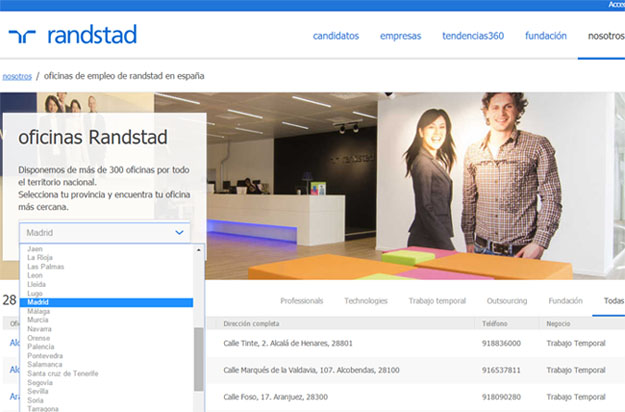The width and height of the screenshot is (625, 412).
Task: Select Santa cruz de Tenerife option
Action: [63, 373]
